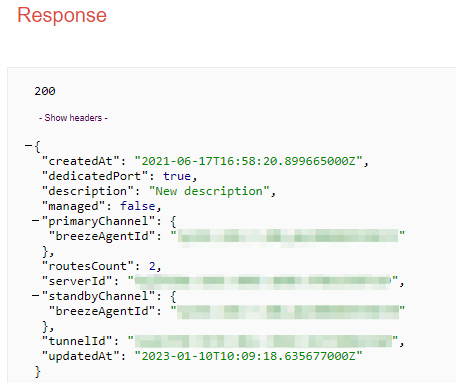Click the updatedAt timestamp value
The height and width of the screenshot is (383, 456).
[248, 356]
